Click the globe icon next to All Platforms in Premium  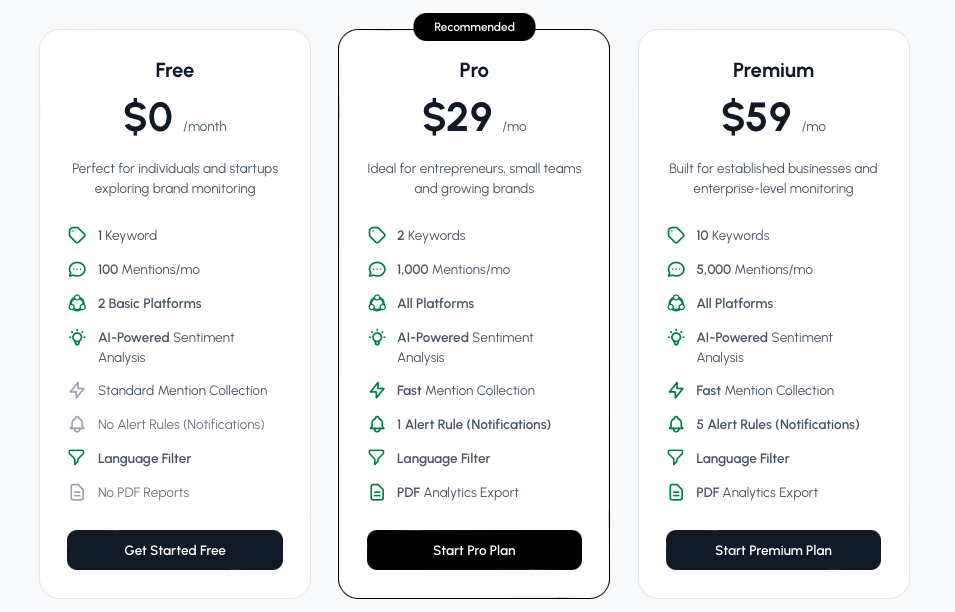coord(676,303)
